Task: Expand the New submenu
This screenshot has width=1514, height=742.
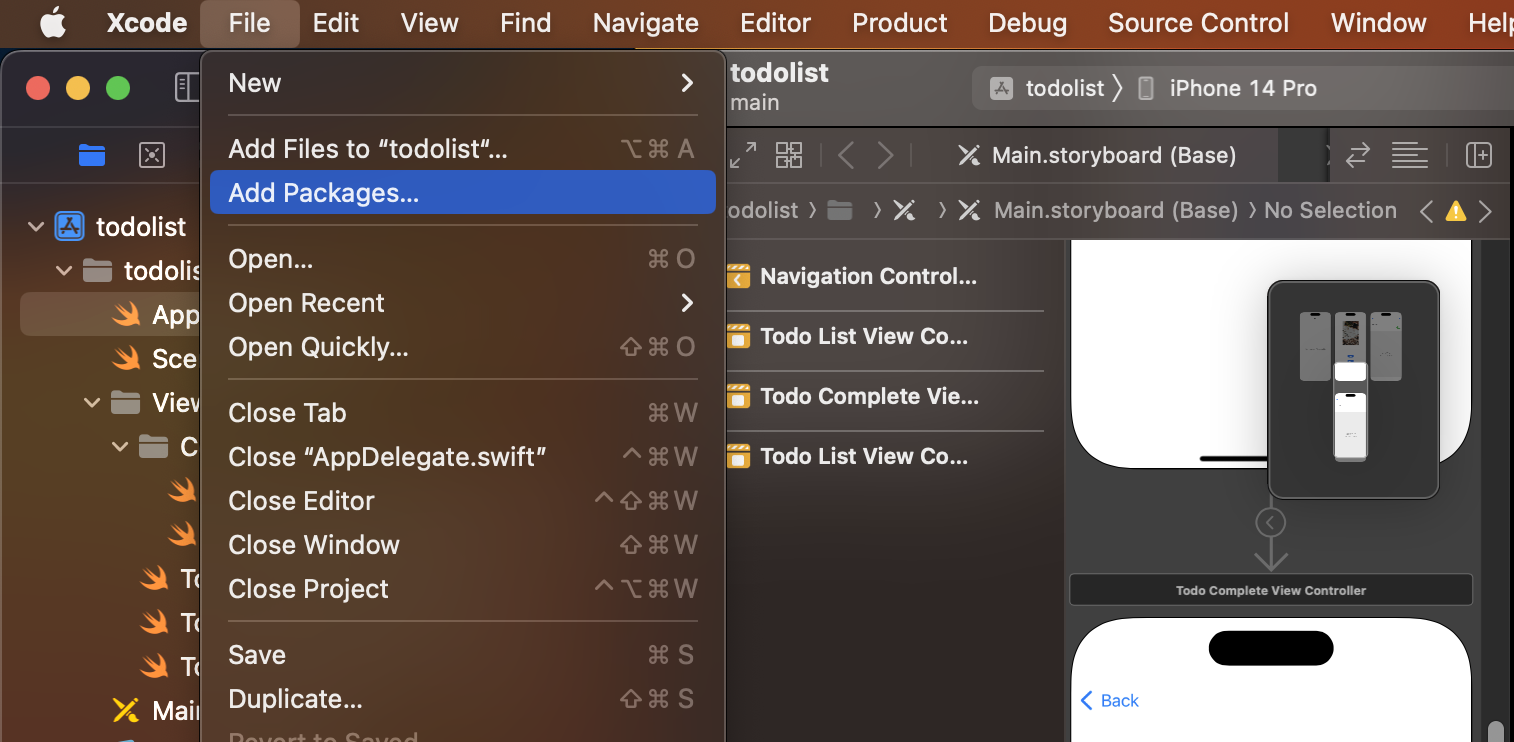Action: [463, 83]
